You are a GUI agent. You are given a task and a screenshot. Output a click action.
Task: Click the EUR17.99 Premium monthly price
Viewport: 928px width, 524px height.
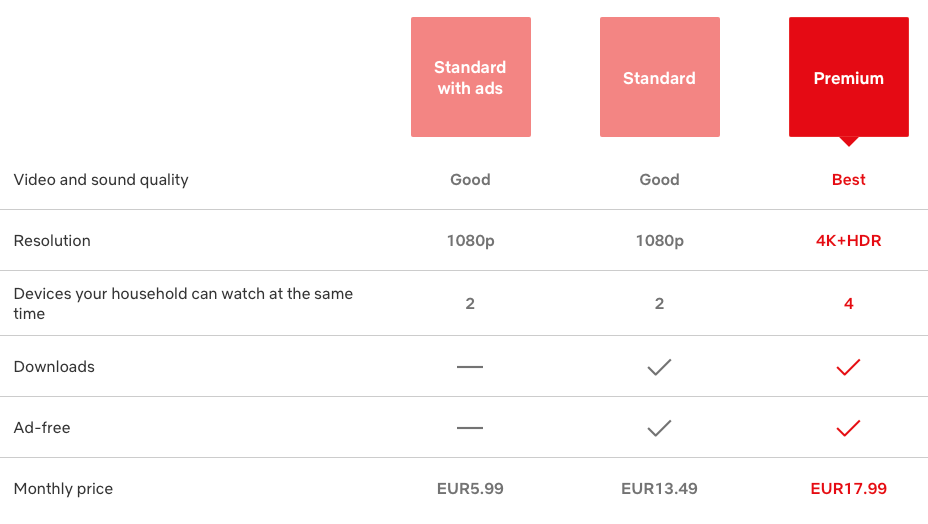click(x=848, y=489)
